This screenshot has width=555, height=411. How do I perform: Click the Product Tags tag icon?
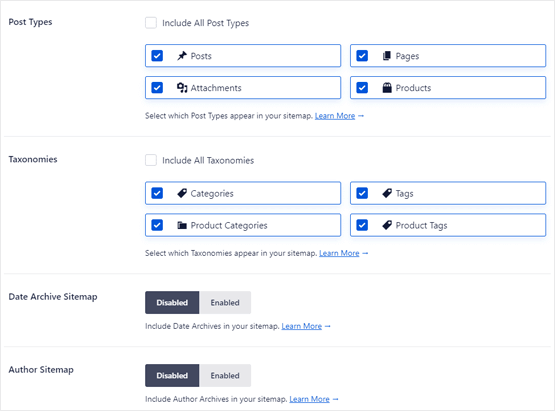tap(387, 225)
